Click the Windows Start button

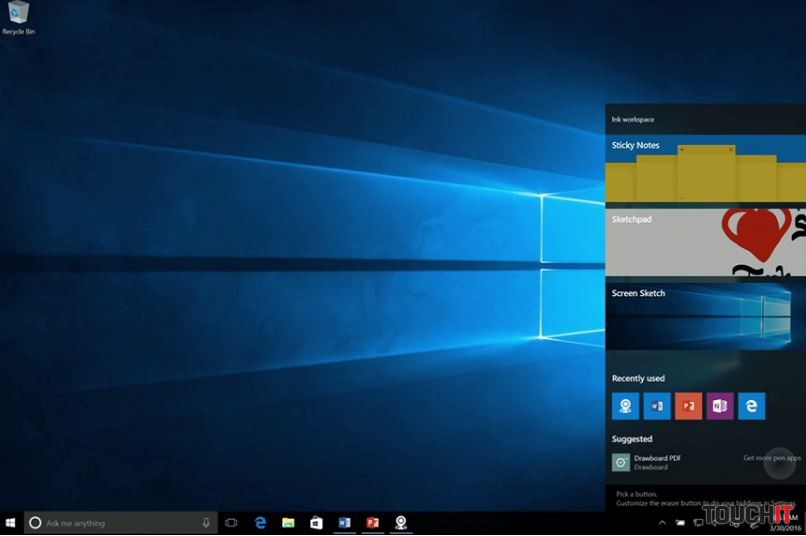11,523
